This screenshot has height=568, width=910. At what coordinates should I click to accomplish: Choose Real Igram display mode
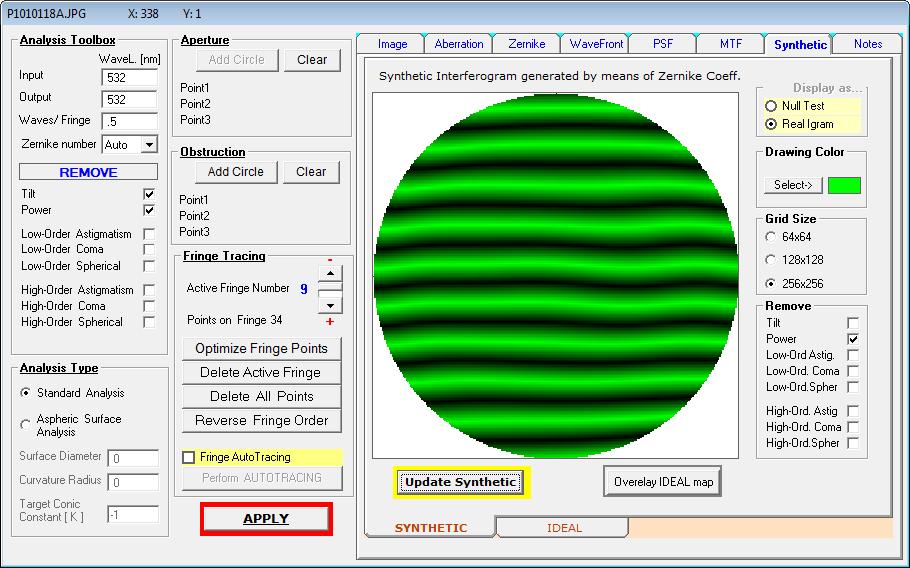771,124
